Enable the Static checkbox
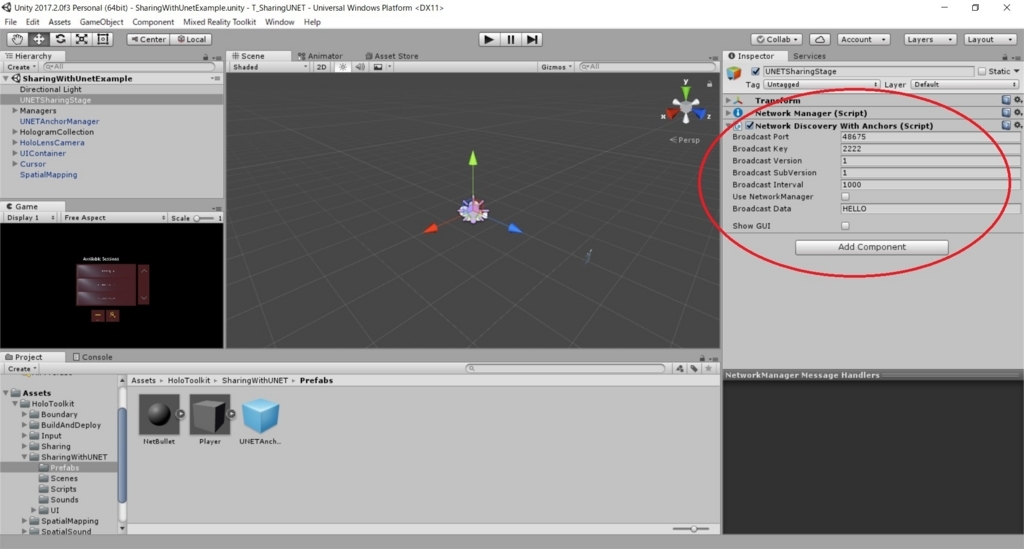The image size is (1024, 549). pos(982,71)
